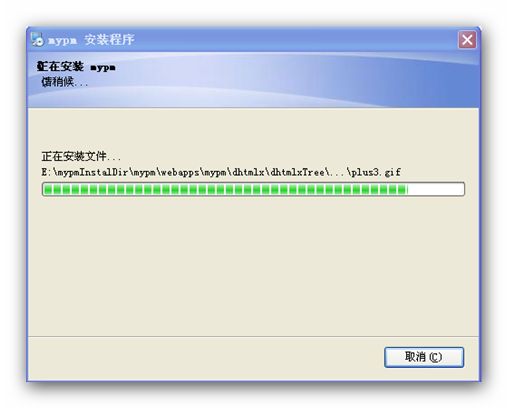Click the 取消 (C) cancel button
Image resolution: width=508 pixels, height=408 pixels.
(x=424, y=357)
